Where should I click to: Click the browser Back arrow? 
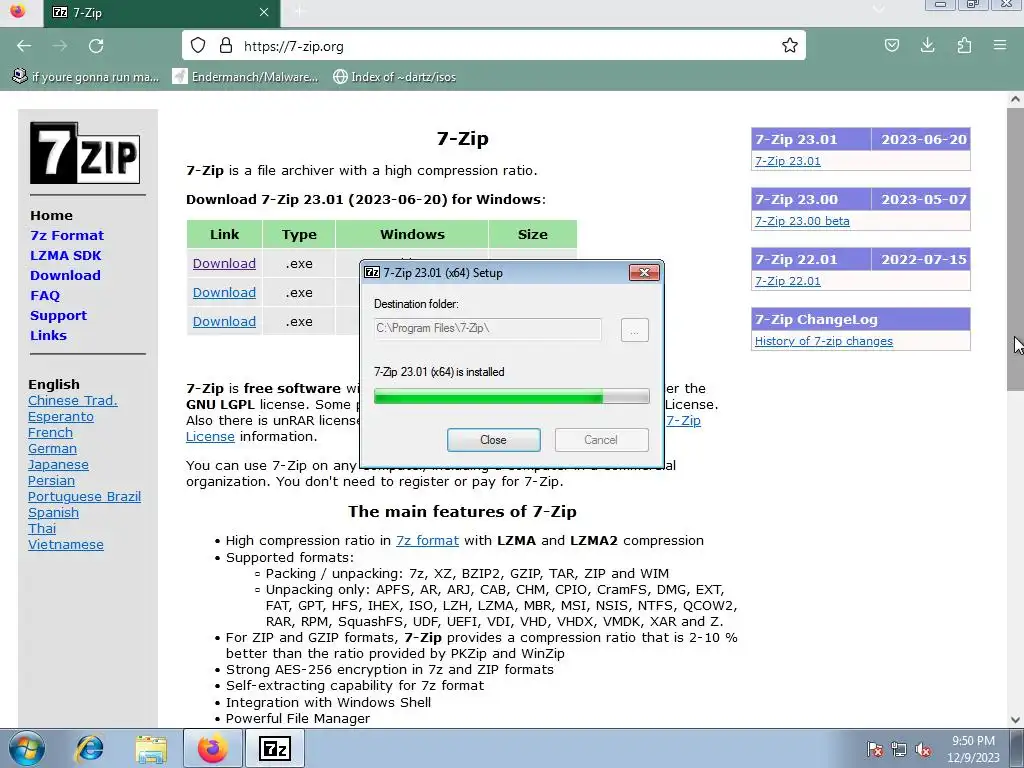pyautogui.click(x=24, y=46)
